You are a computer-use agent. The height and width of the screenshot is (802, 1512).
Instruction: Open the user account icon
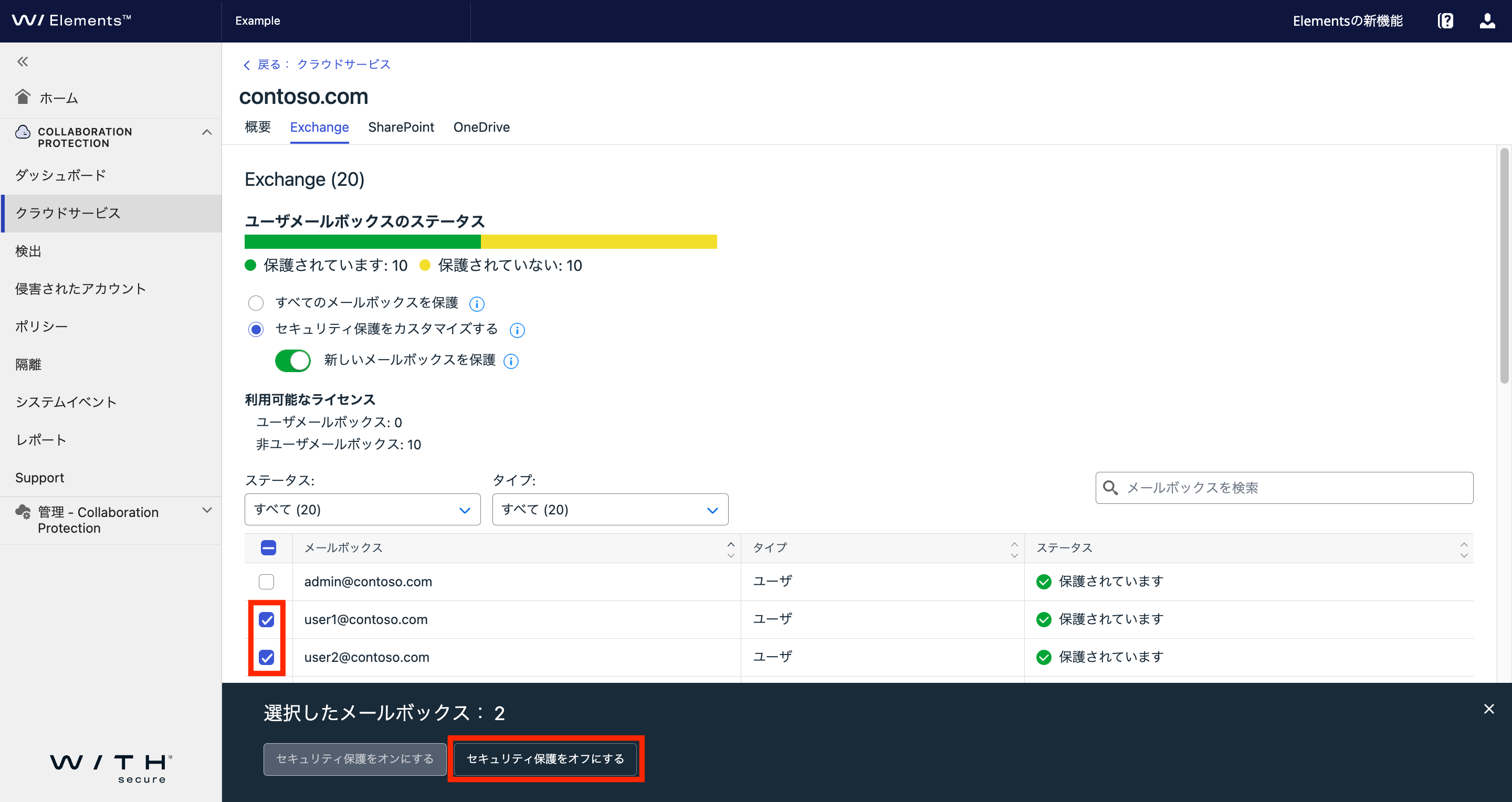[1487, 21]
